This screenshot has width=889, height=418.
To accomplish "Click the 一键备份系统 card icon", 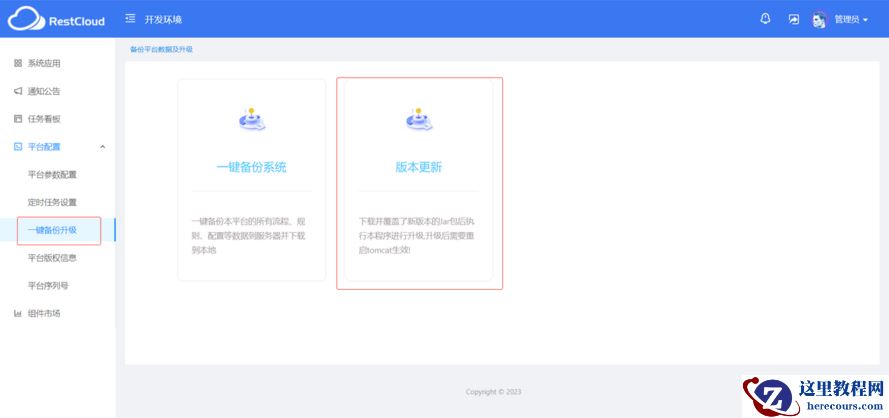I will tap(252, 120).
